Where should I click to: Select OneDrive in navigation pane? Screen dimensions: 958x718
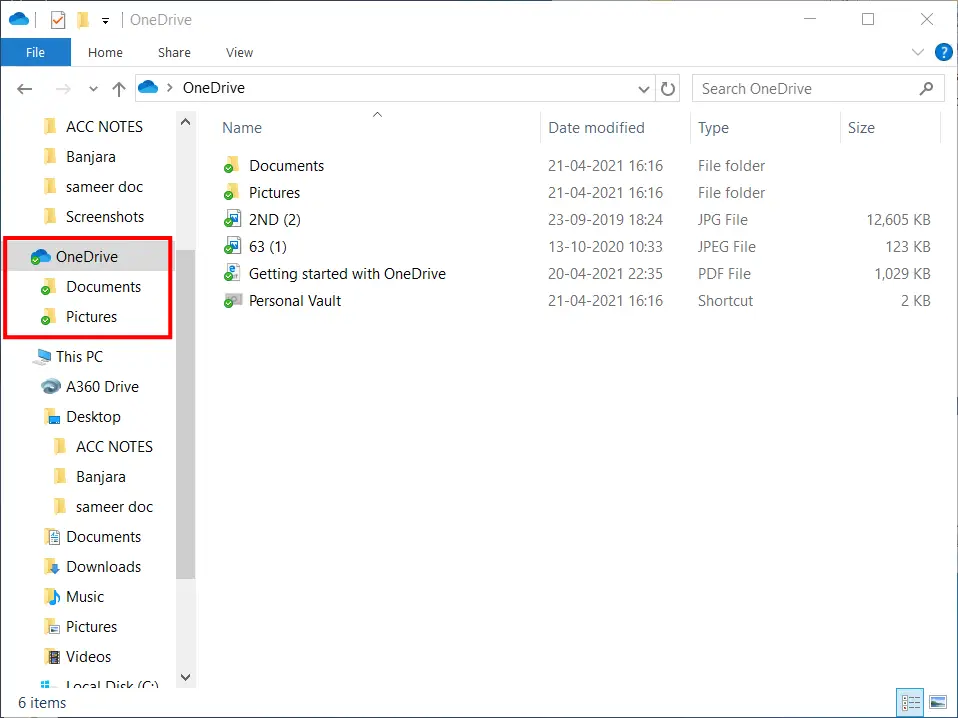[x=87, y=257]
